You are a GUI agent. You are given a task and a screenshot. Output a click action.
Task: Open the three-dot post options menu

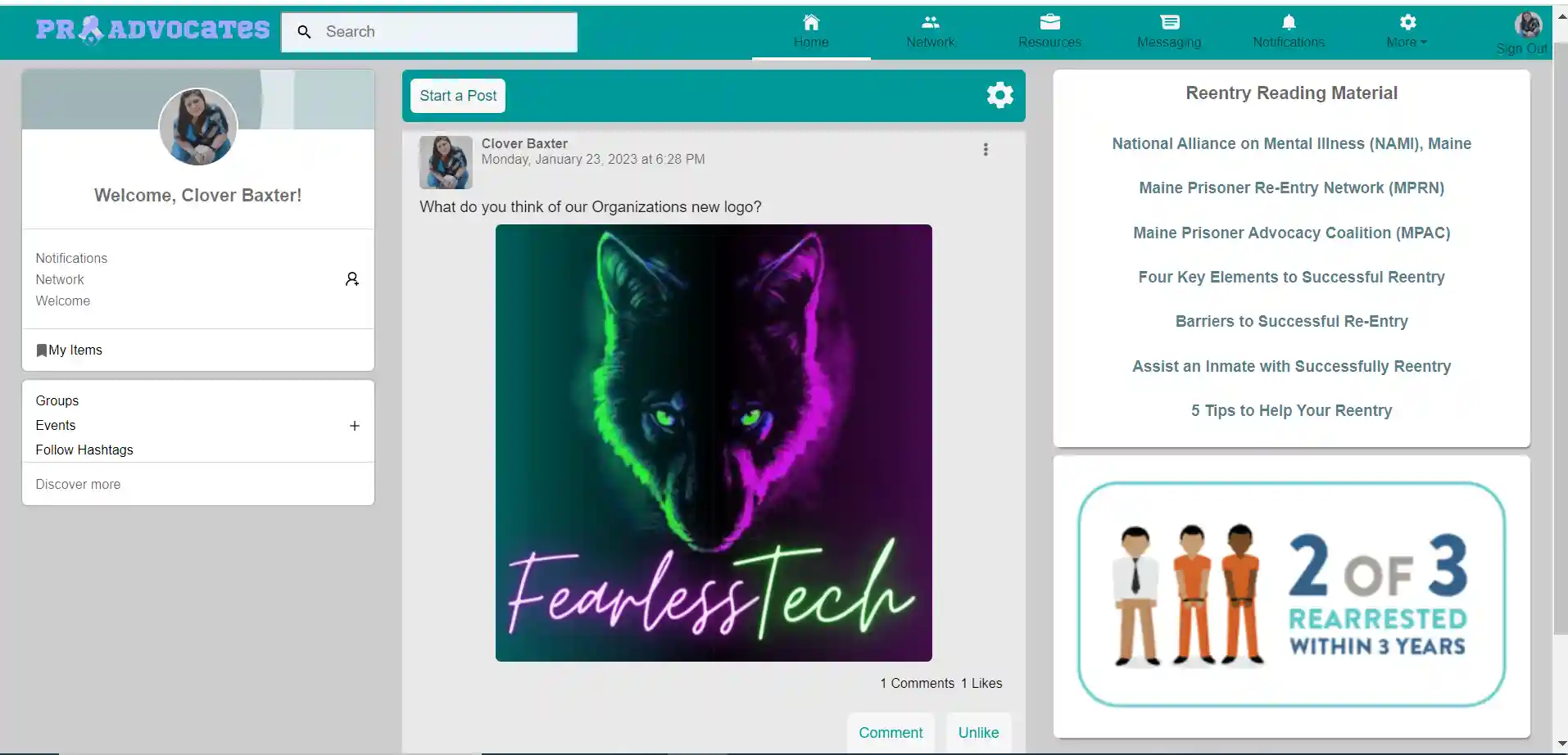tap(986, 149)
